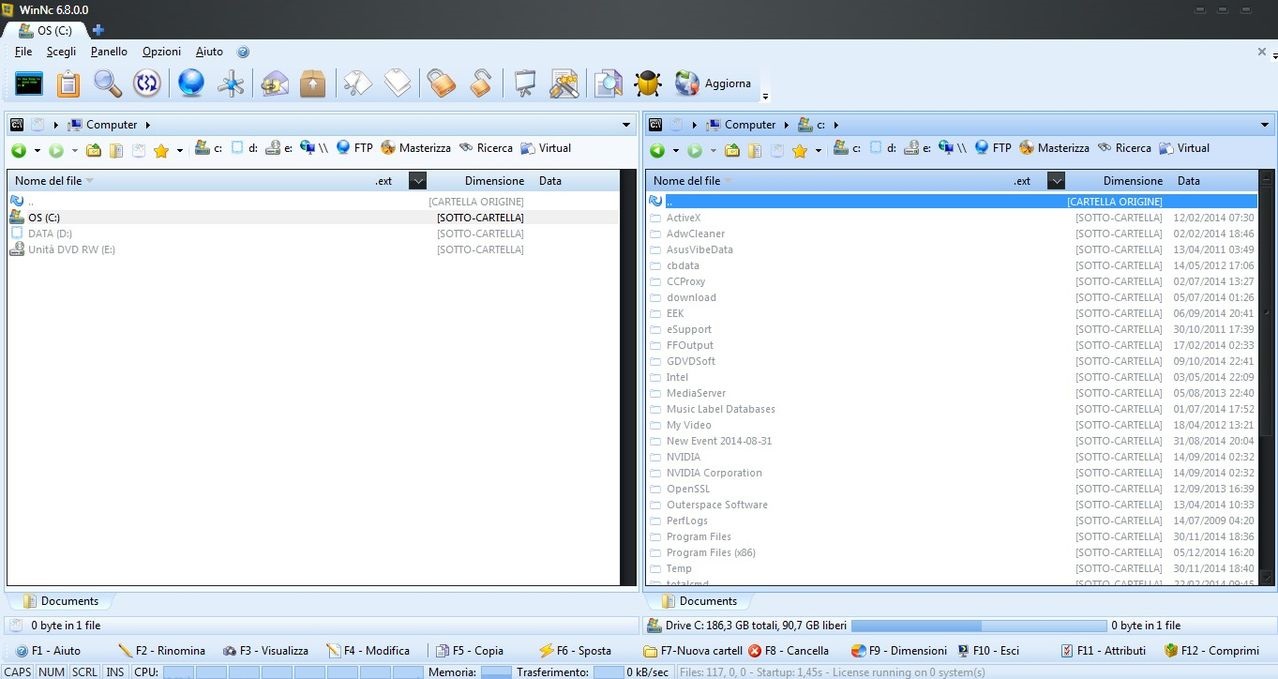Screen dimensions: 1278x679
Task: Click the network connections toolbar icon
Action: 231,84
